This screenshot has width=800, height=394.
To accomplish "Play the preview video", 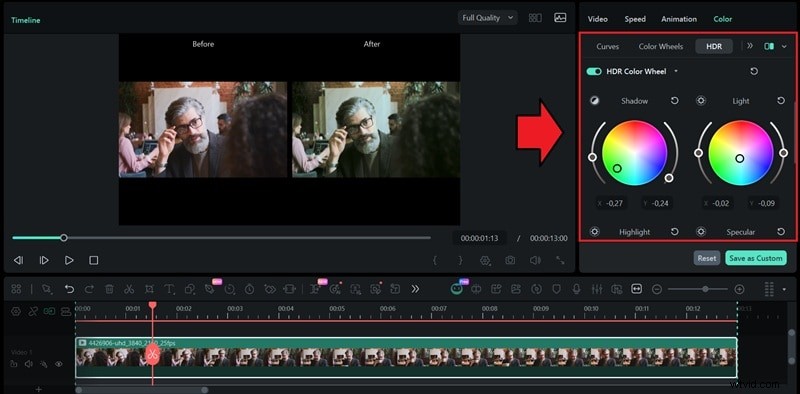I will (69, 260).
